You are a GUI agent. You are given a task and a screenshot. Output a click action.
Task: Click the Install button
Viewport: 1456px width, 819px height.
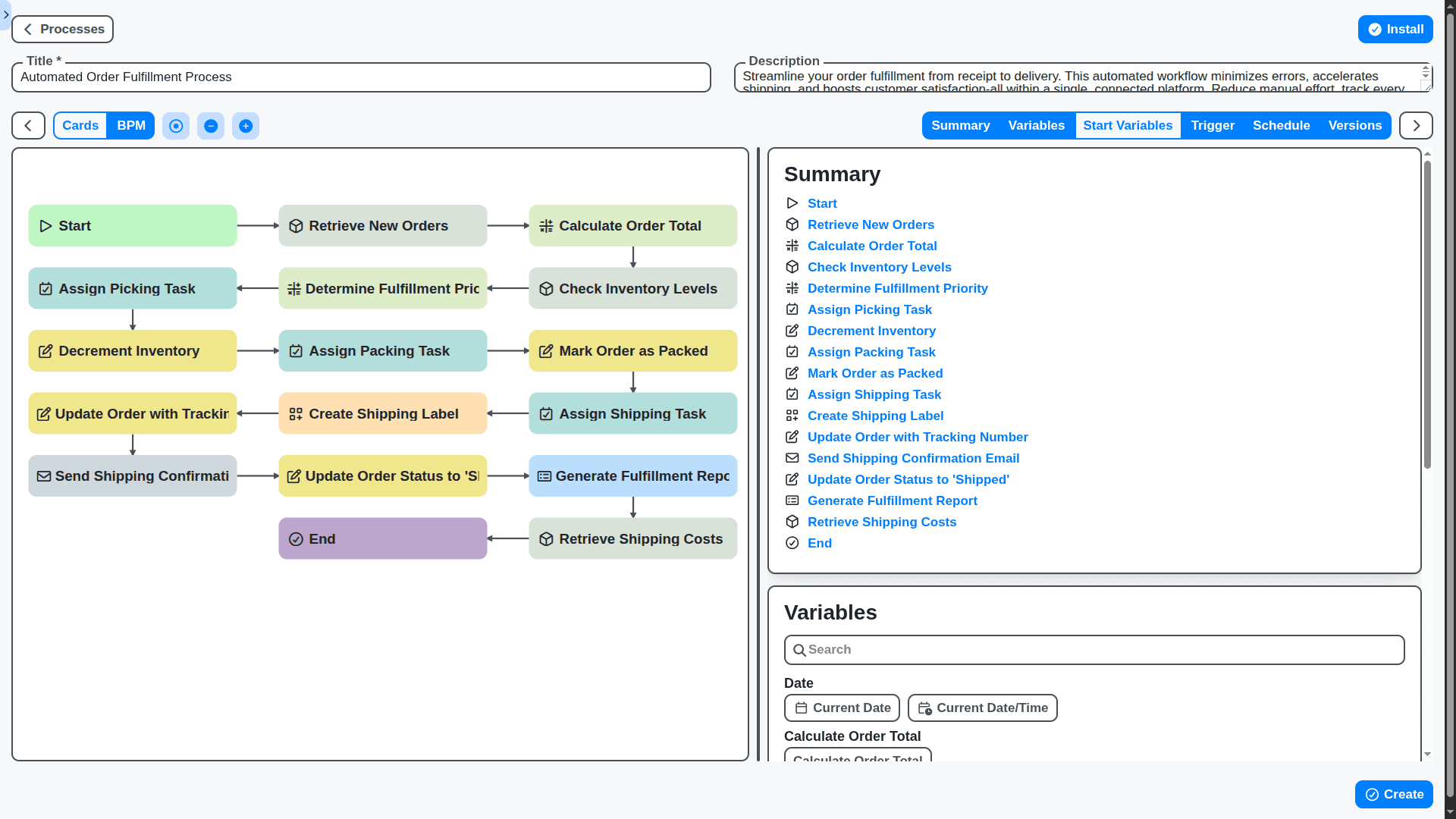click(1395, 29)
